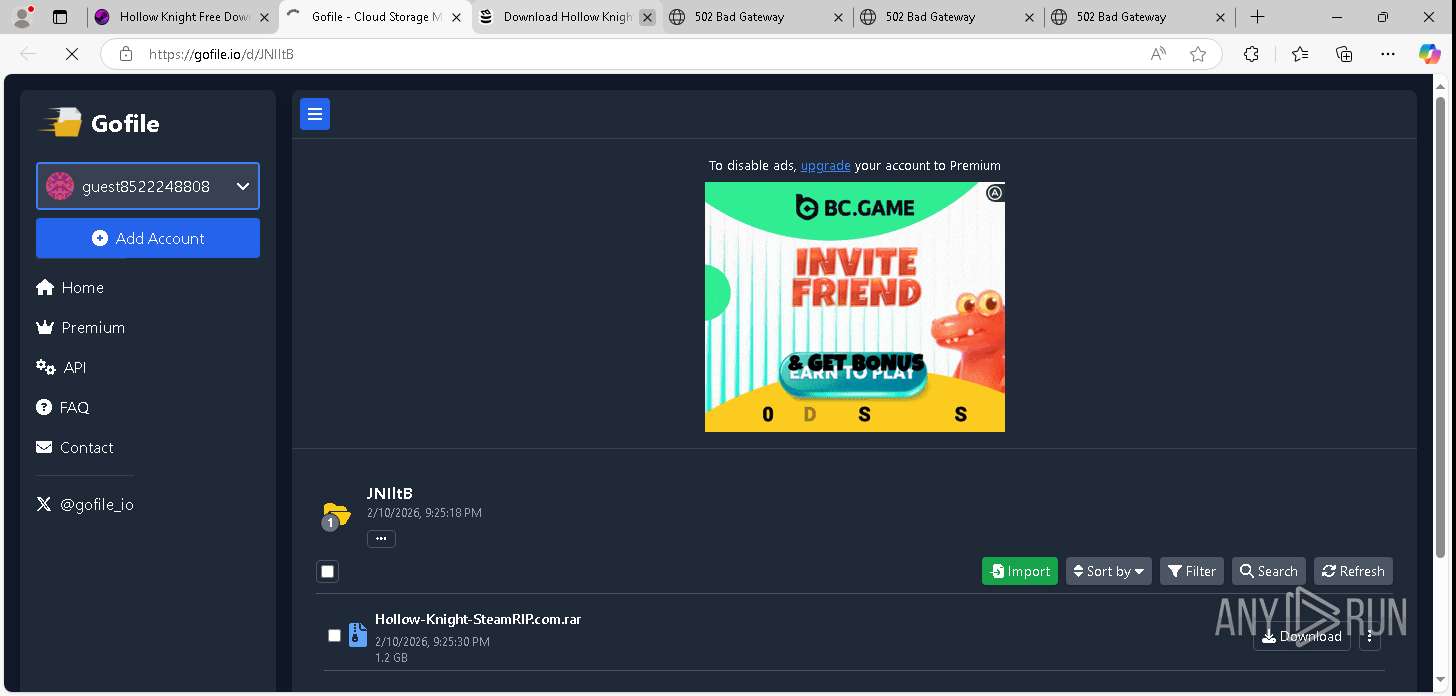This screenshot has width=1456, height=696.
Task: Click the Hollow-Knight-SteamRIP.com.rar file name
Action: click(x=478, y=619)
